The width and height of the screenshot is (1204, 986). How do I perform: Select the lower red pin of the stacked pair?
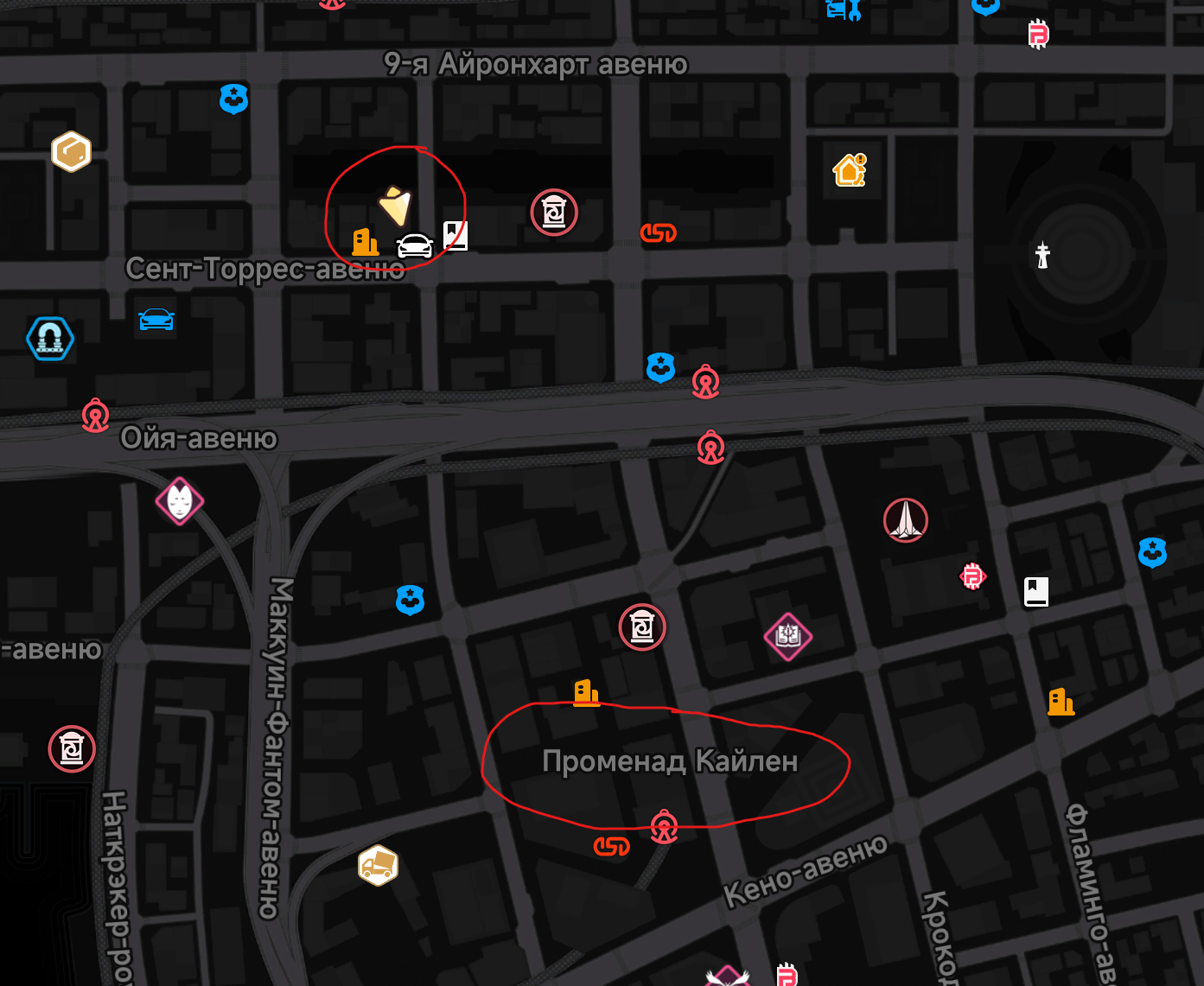pyautogui.click(x=711, y=448)
